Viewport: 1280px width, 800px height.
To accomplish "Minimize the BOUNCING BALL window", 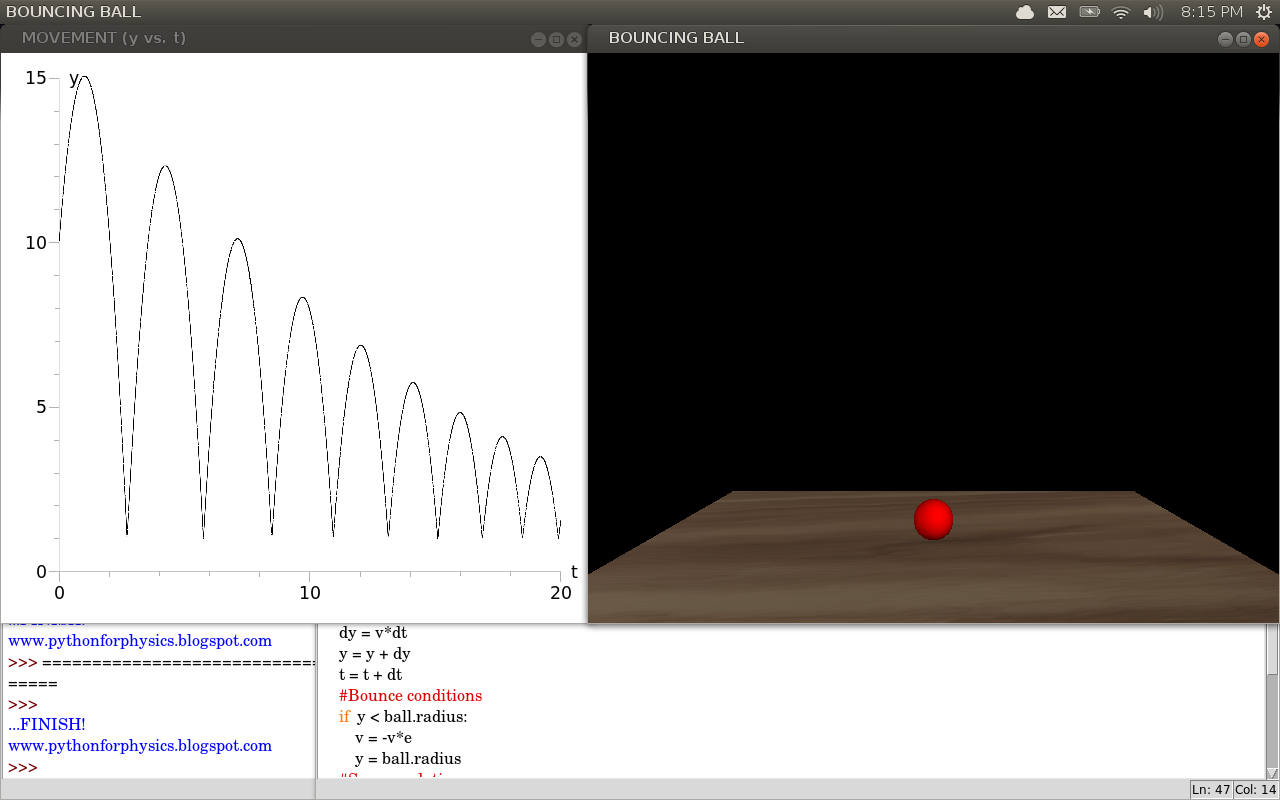I will click(x=1224, y=39).
